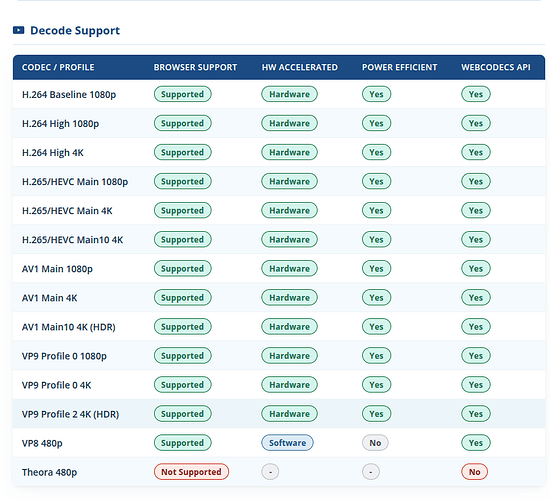Select the VP9 Profile 0 4K row label
Image resolution: width=550 pixels, height=500 pixels.
56,385
